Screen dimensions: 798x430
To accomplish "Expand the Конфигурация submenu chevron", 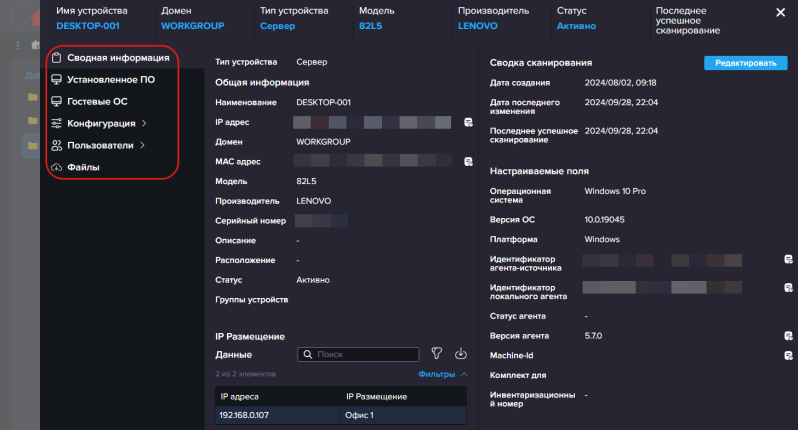I will (144, 123).
